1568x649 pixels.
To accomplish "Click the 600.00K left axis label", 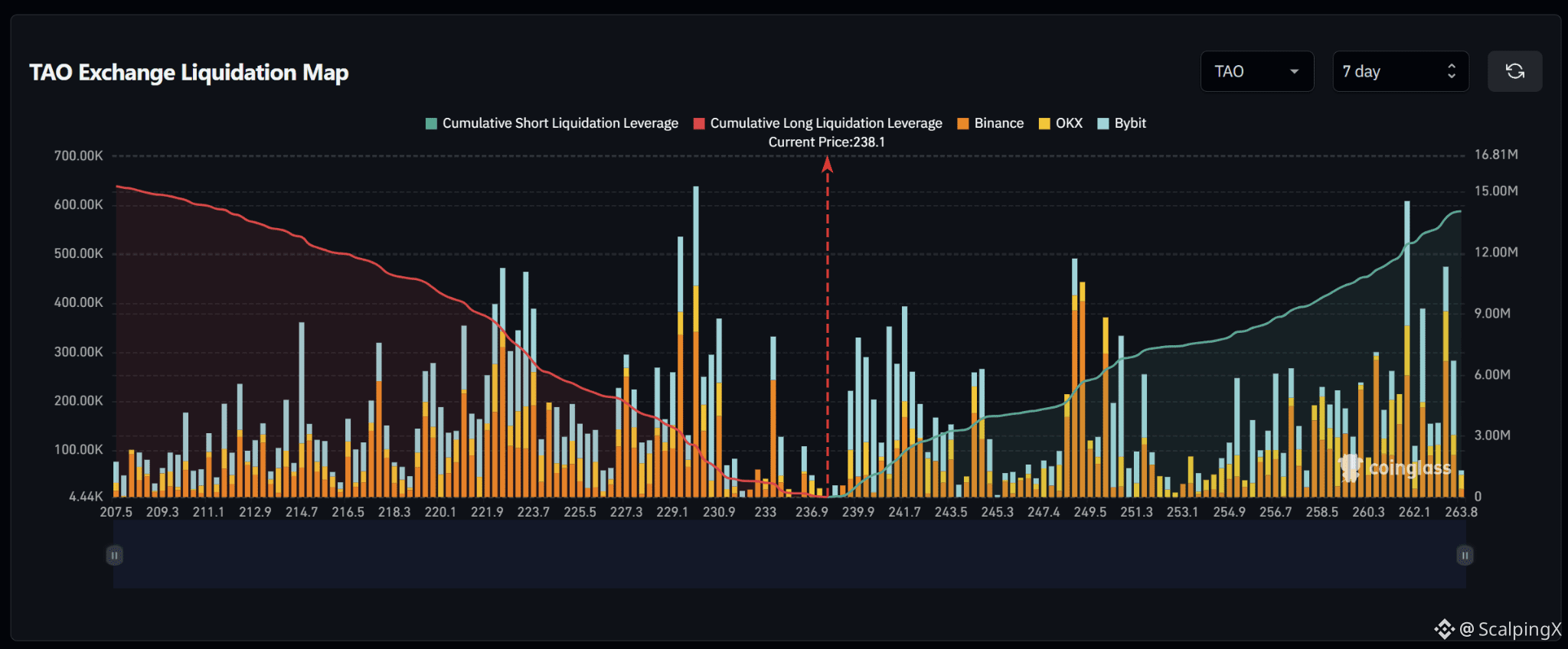I will click(78, 204).
